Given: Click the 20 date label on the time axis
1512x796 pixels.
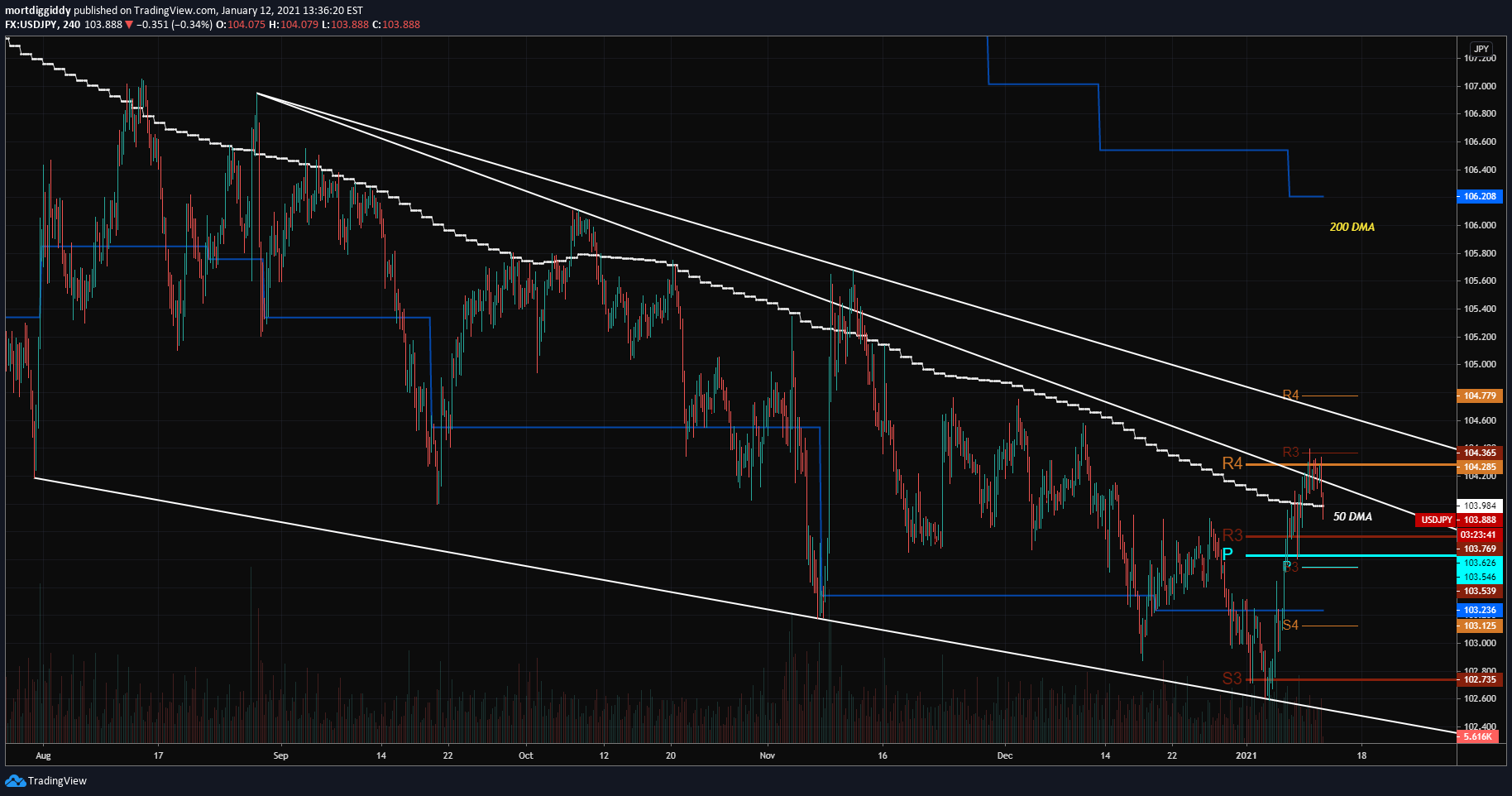Looking at the screenshot, I should tap(671, 755).
